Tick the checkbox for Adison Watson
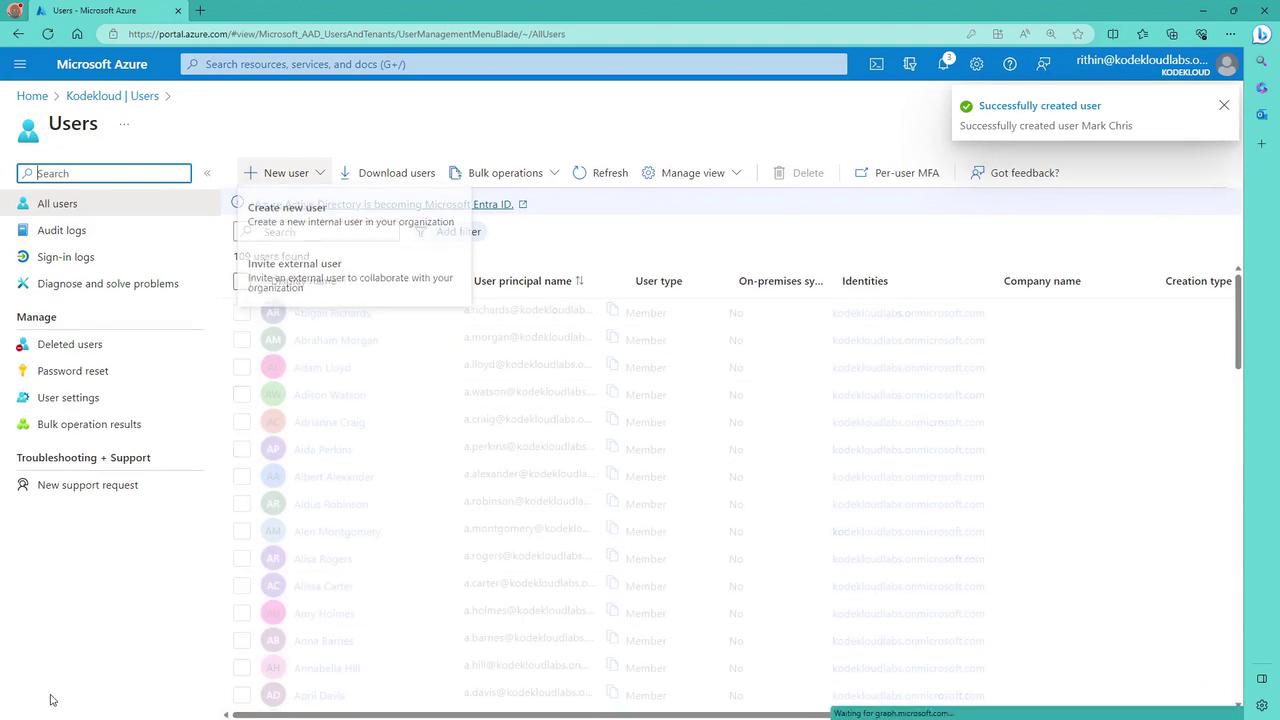 pos(242,394)
